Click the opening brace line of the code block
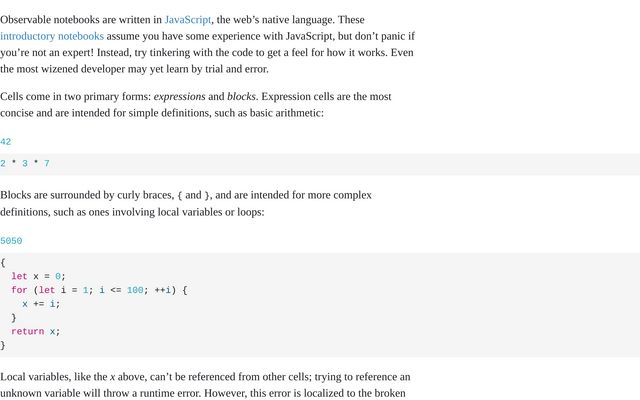The width and height of the screenshot is (640, 400). (3, 262)
